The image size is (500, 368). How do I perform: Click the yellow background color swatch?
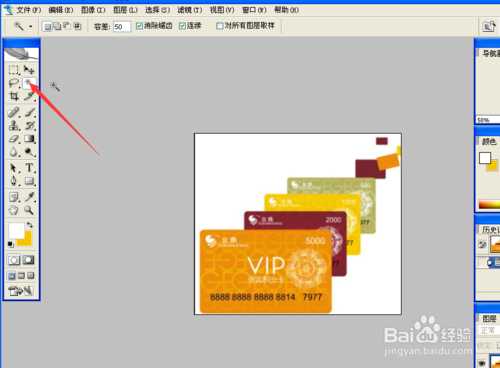coord(26,239)
